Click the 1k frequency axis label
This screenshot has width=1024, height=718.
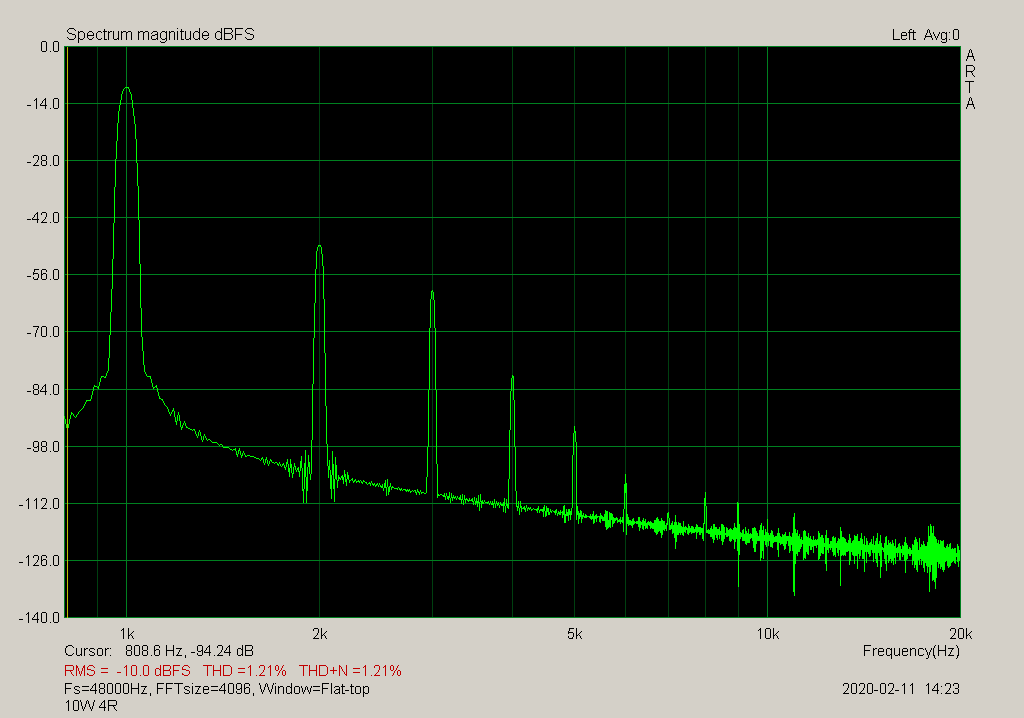click(127, 634)
